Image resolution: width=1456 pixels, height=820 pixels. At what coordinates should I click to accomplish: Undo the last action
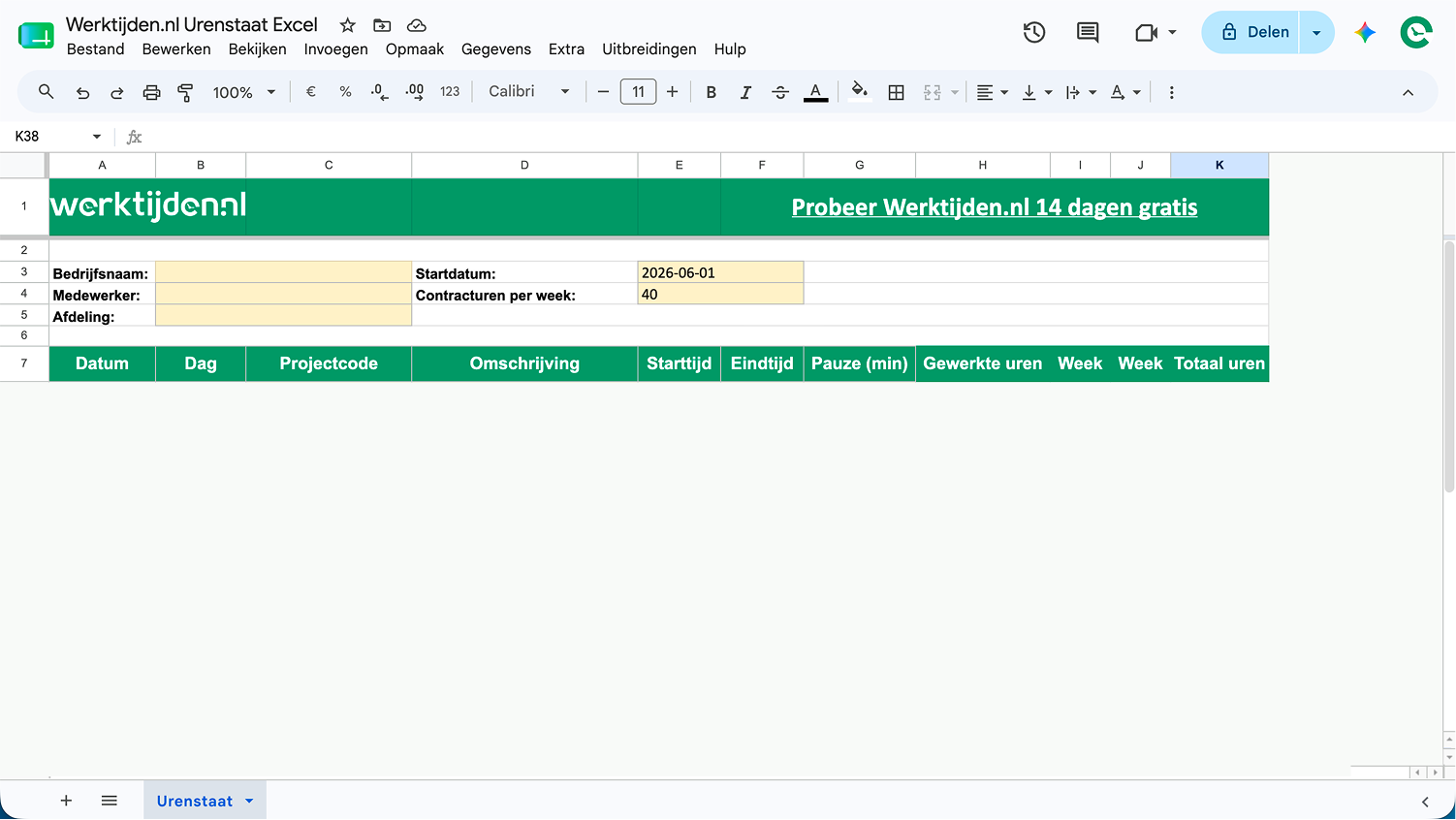tap(83, 92)
